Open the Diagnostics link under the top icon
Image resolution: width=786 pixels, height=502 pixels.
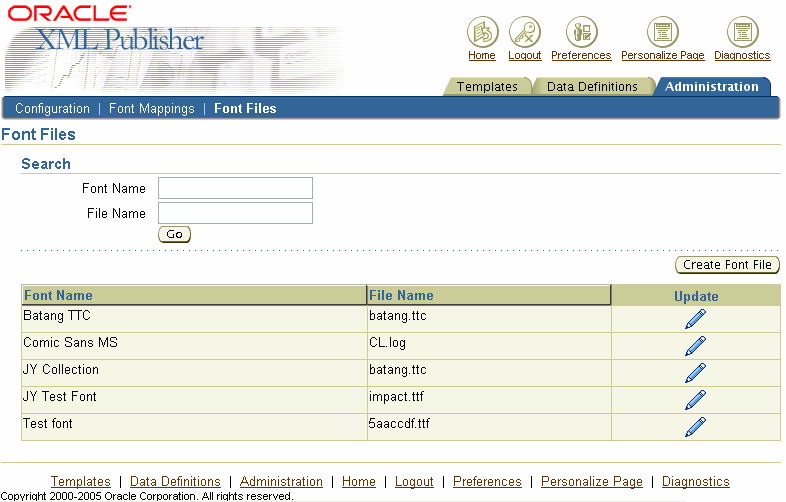pyautogui.click(x=742, y=55)
